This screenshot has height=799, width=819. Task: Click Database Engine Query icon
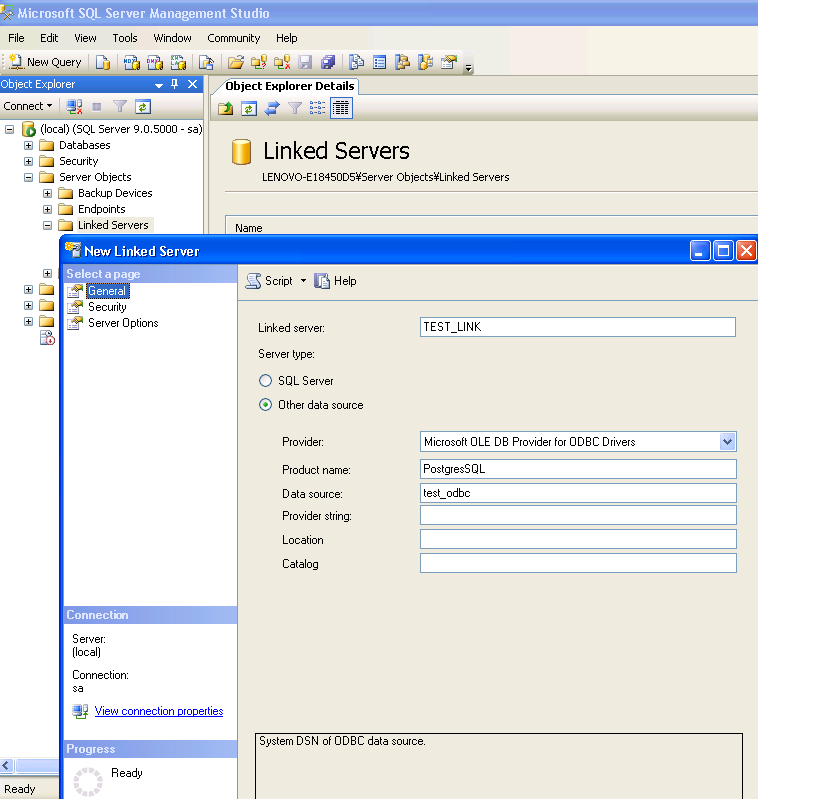(103, 63)
